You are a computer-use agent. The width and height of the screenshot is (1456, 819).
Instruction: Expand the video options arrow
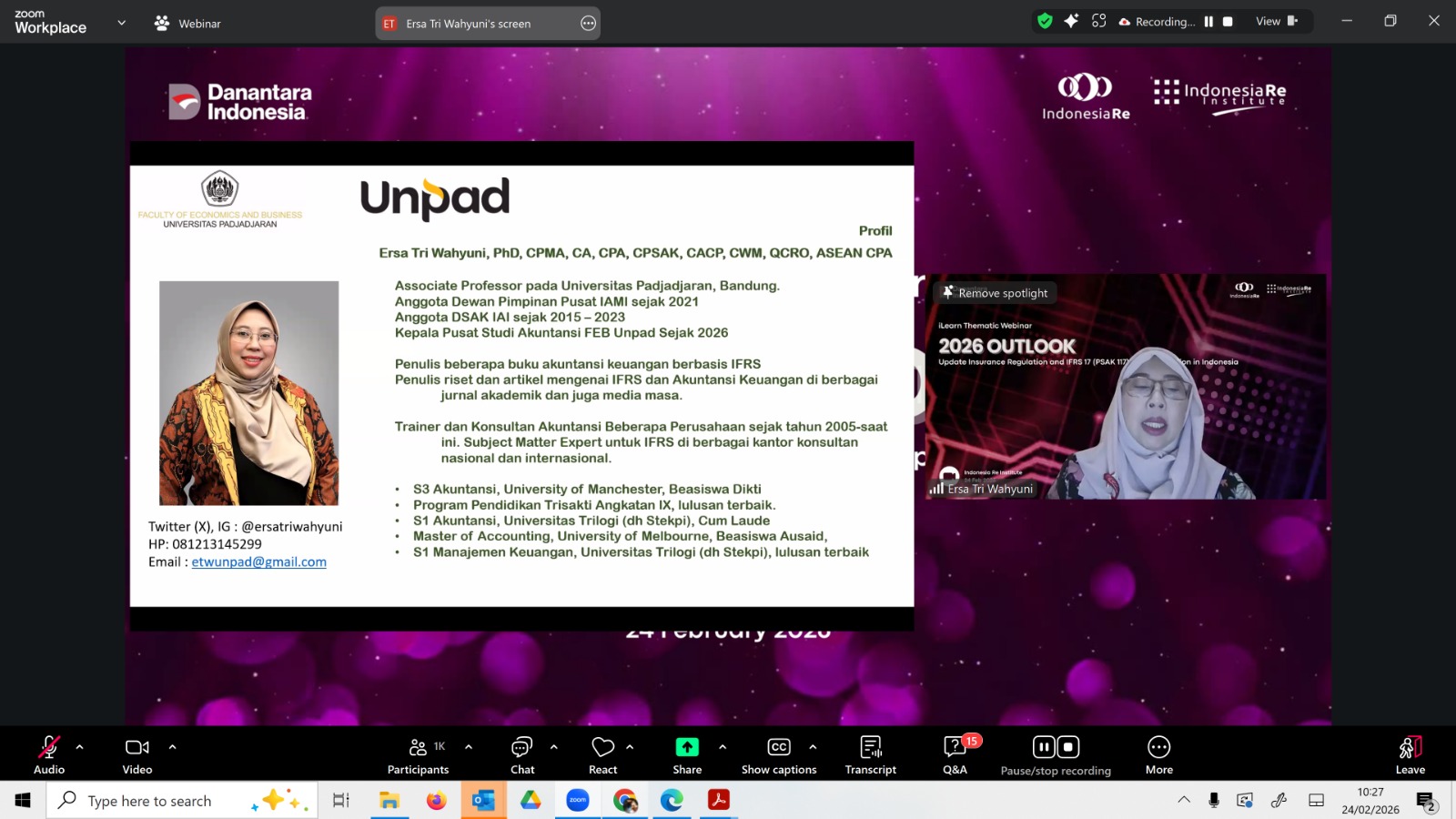172,747
